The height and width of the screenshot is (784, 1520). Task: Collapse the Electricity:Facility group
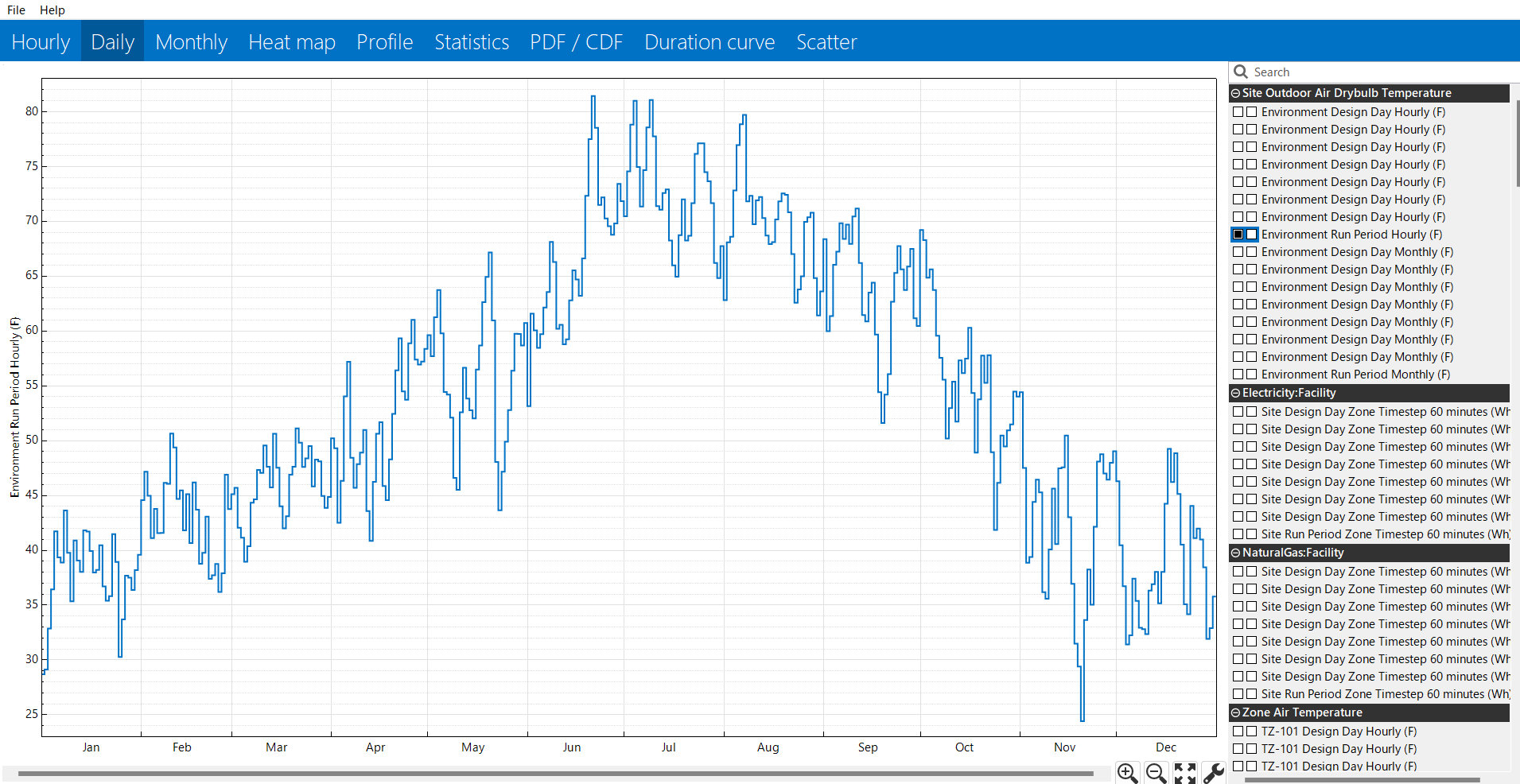[1236, 393]
